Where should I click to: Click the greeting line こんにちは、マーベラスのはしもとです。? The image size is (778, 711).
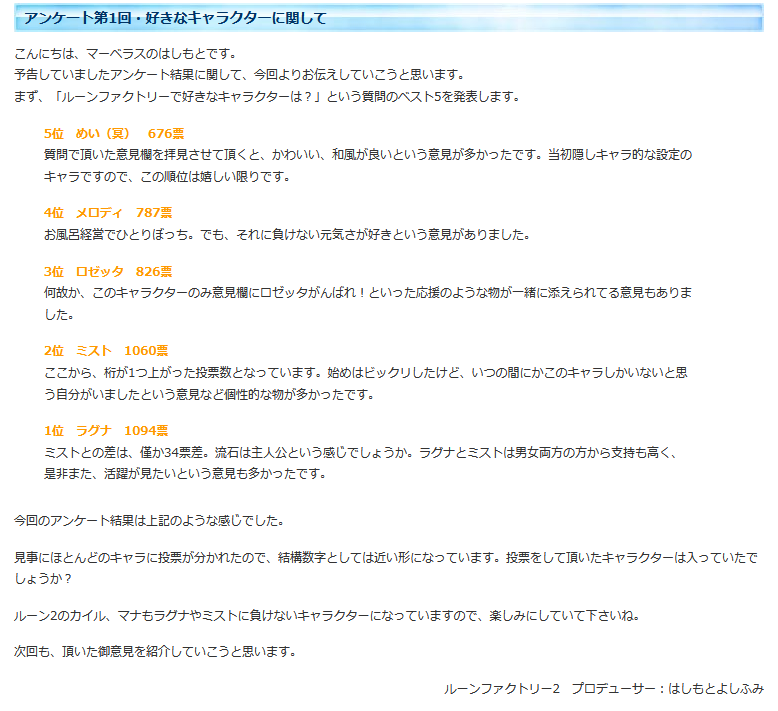[126, 54]
